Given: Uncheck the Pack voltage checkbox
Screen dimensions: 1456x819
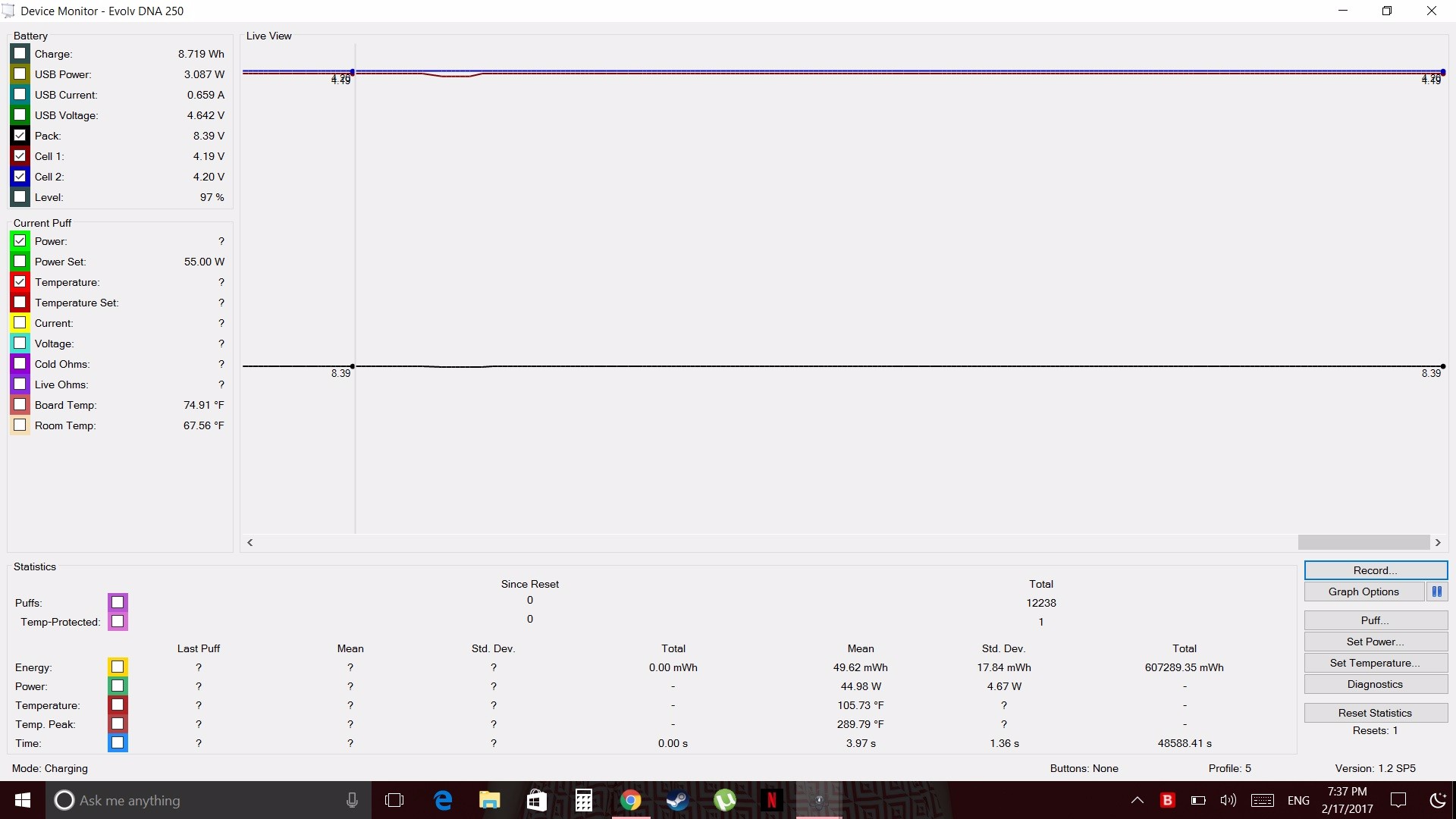Looking at the screenshot, I should (x=20, y=136).
